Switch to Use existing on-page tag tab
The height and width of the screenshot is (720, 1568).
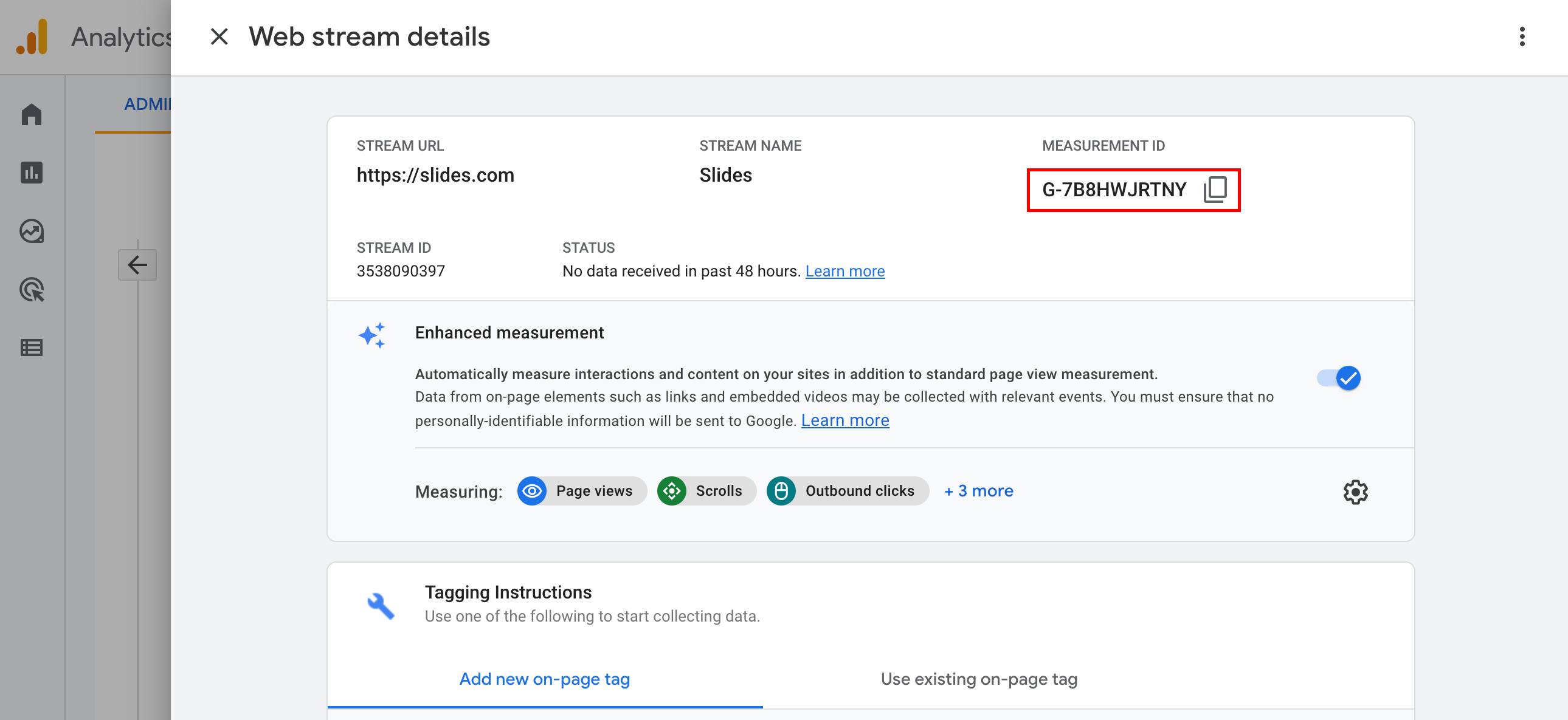pyautogui.click(x=979, y=679)
